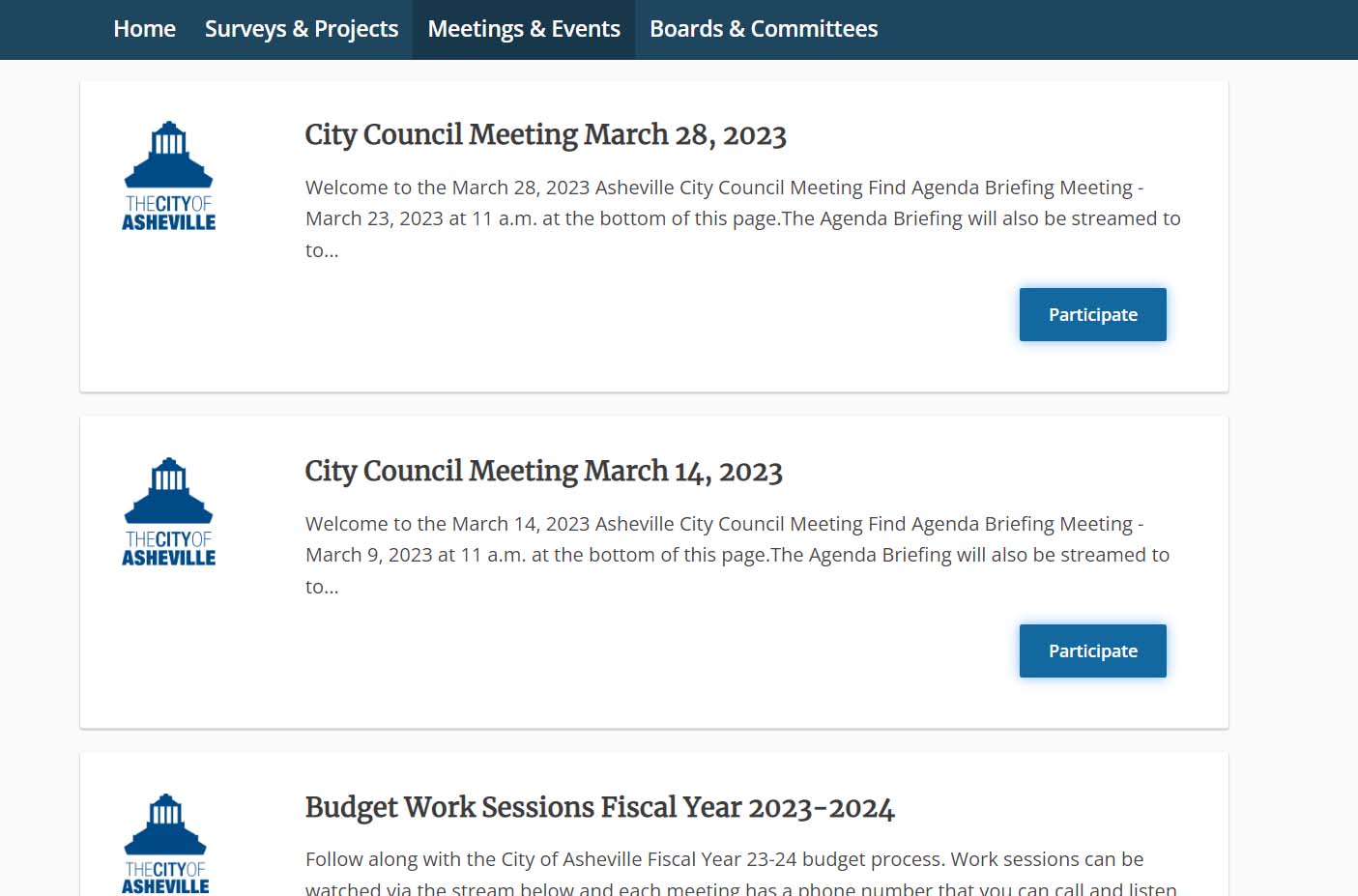This screenshot has width=1358, height=896.
Task: Click the Asheville building icon beside Budget Work Sessions
Action: pyautogui.click(x=165, y=824)
